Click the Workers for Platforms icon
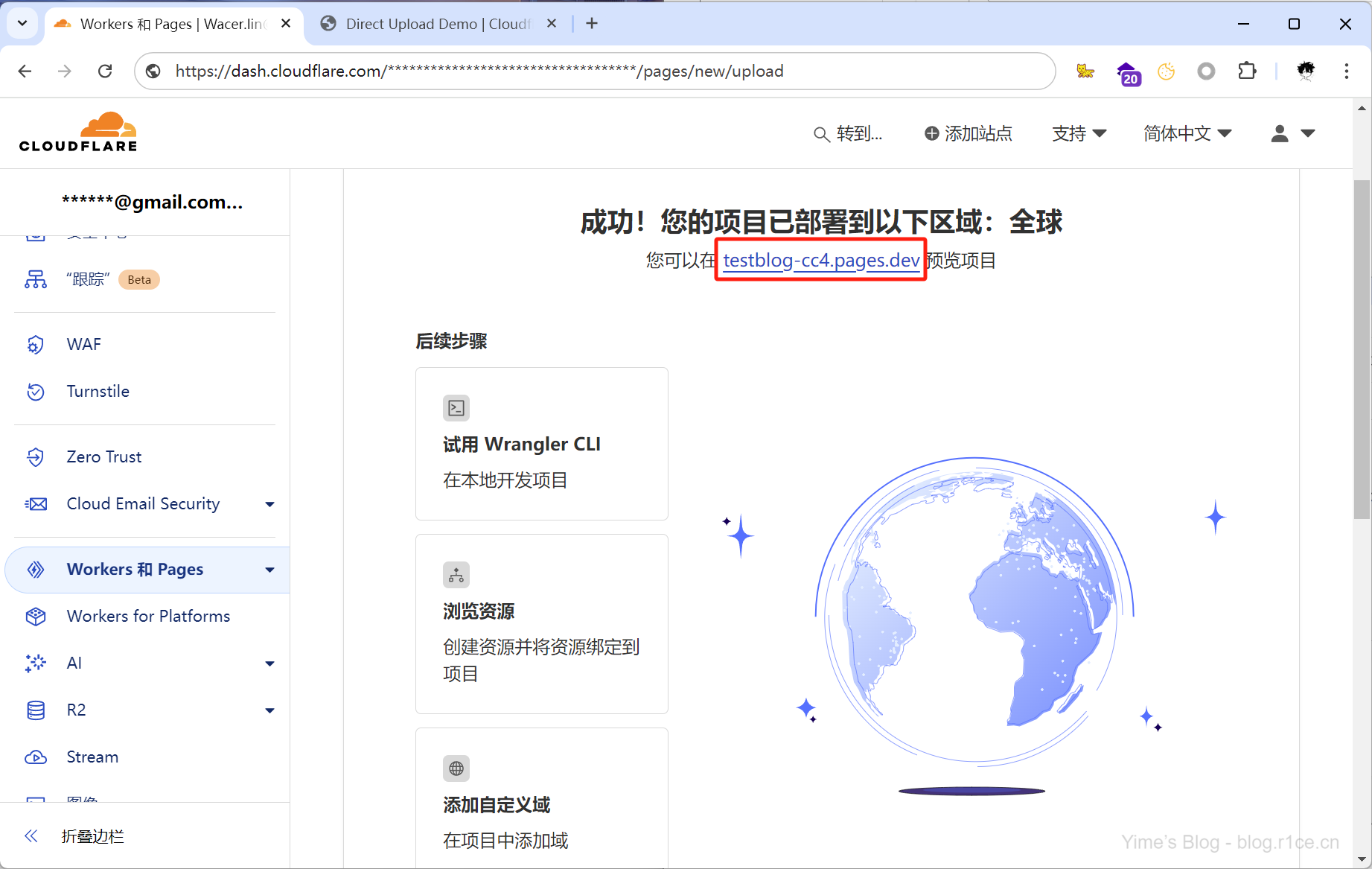The width and height of the screenshot is (1372, 869). click(x=36, y=617)
